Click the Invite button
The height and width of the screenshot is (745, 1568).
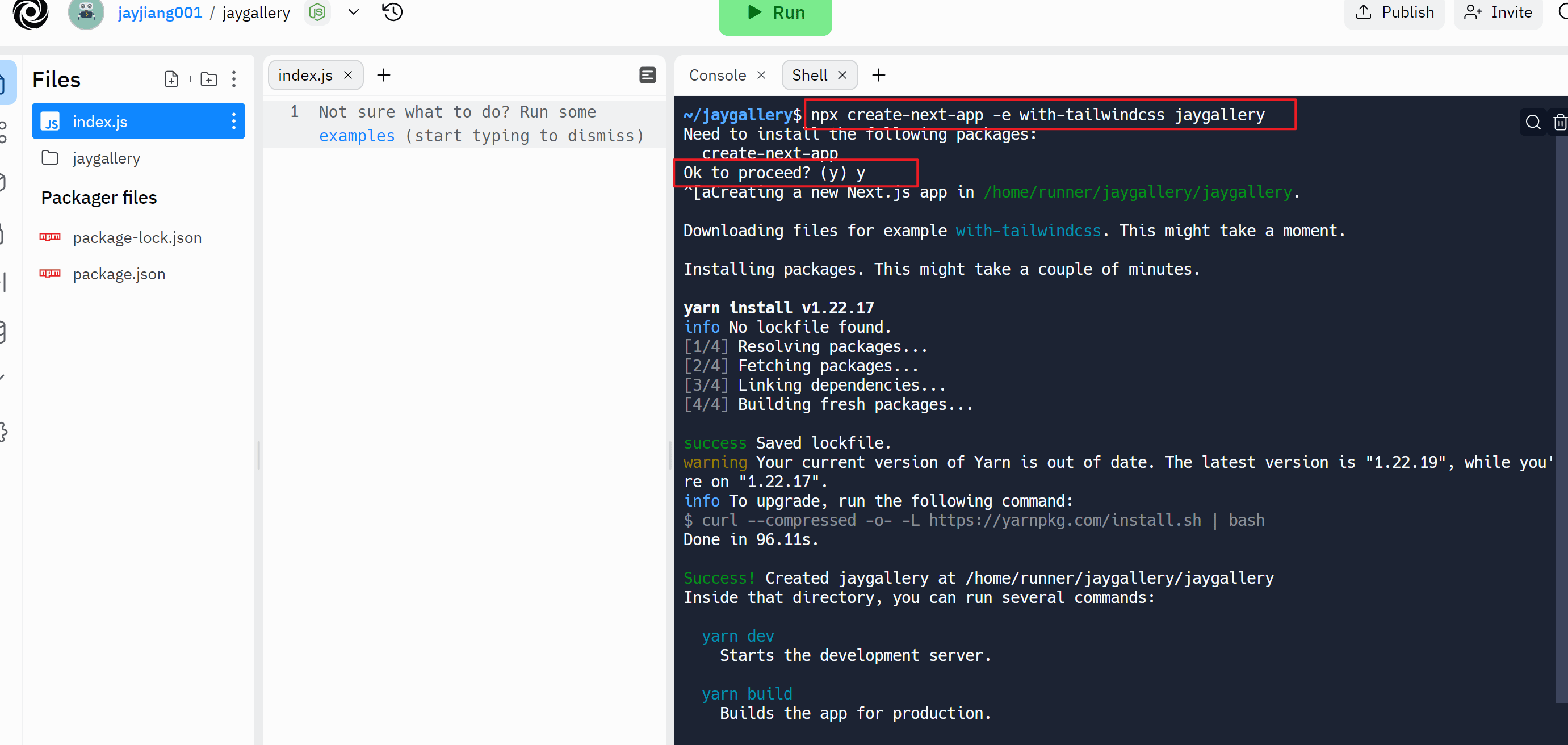click(x=1498, y=13)
